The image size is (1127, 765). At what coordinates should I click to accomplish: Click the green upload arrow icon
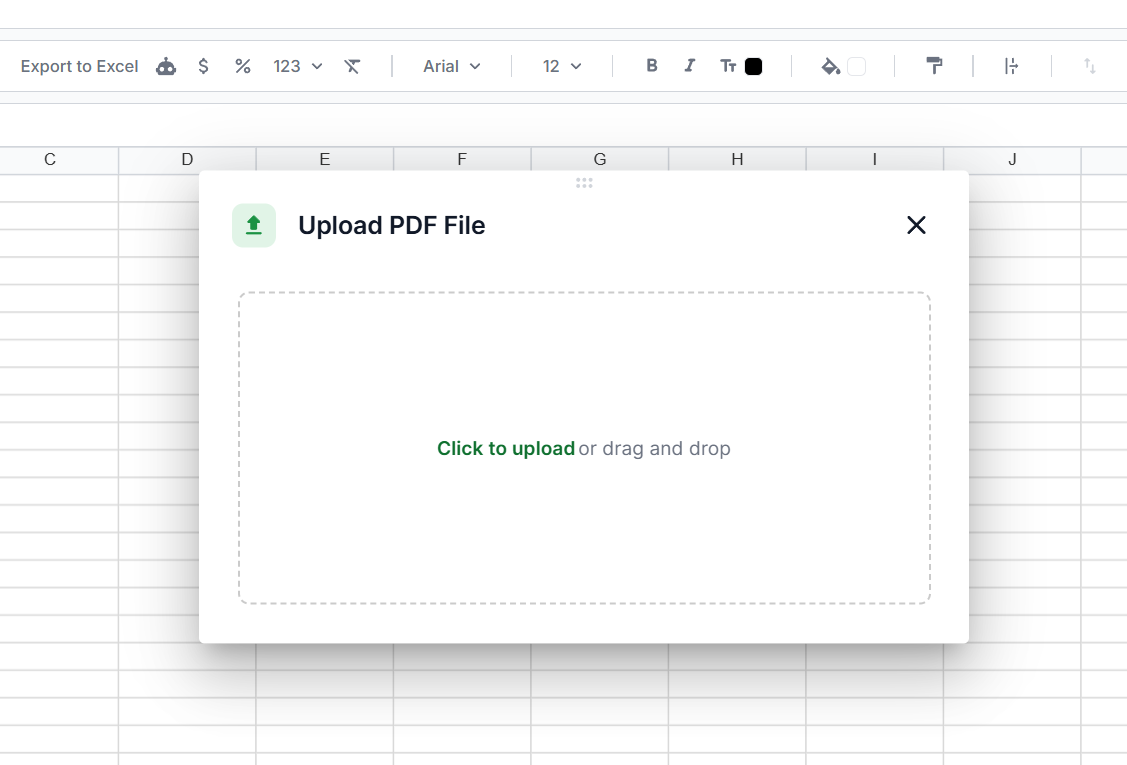pyautogui.click(x=254, y=225)
